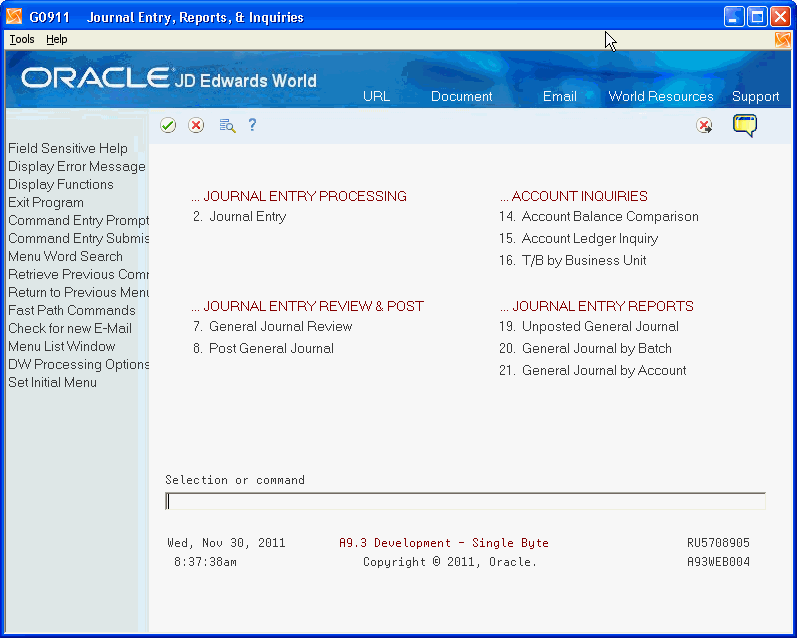Select 16. T/B by Business Unit

tap(572, 260)
